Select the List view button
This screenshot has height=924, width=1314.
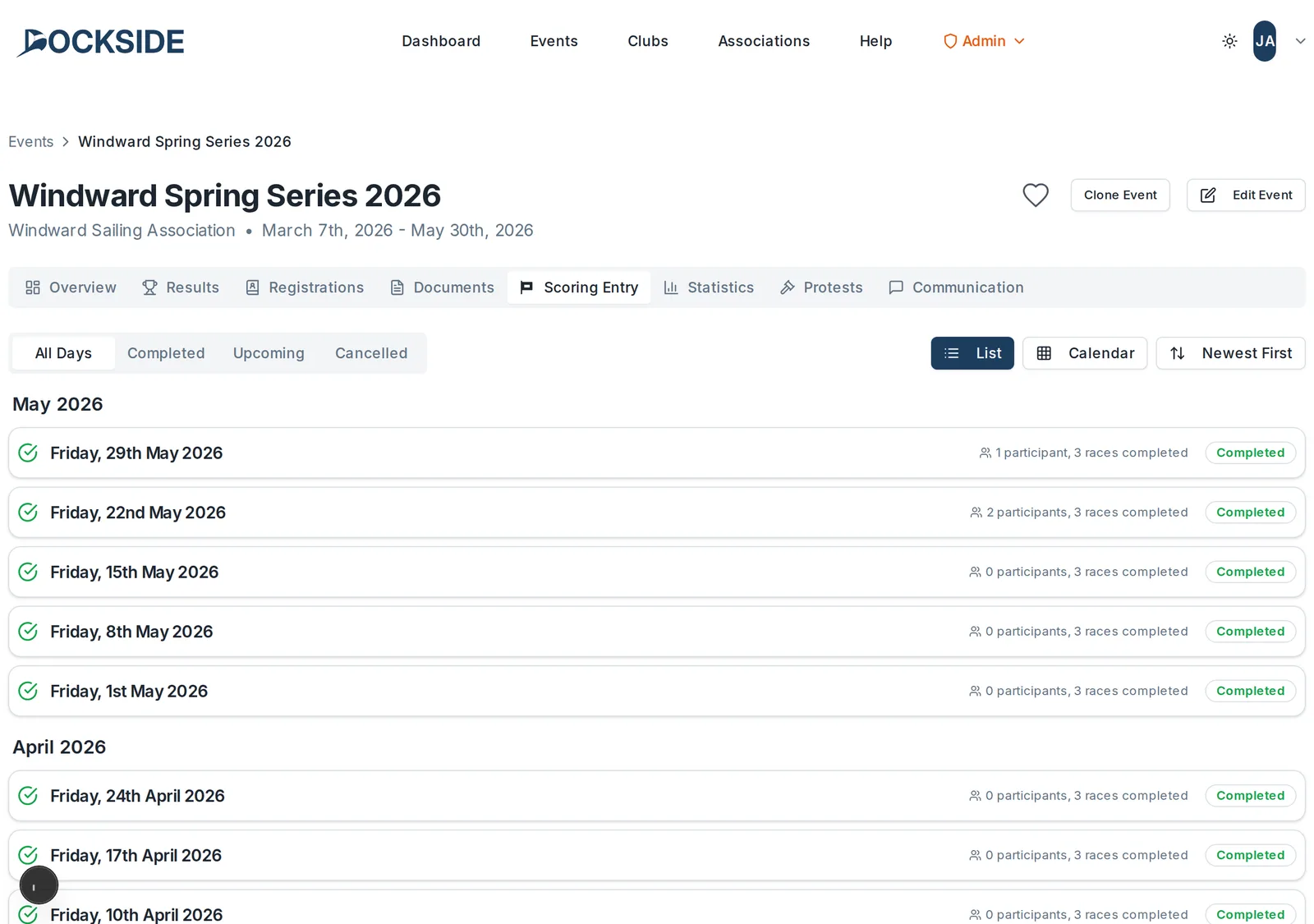point(972,353)
